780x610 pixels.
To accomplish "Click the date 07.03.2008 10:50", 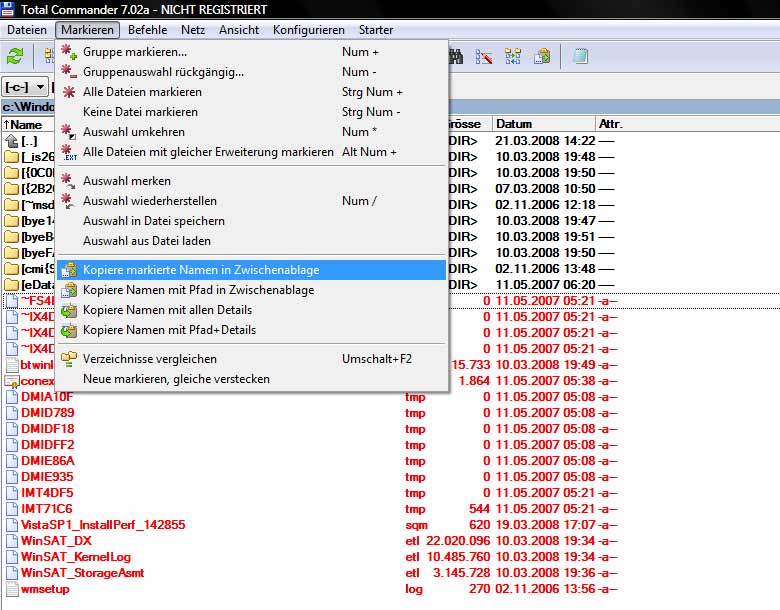I will (545, 189).
